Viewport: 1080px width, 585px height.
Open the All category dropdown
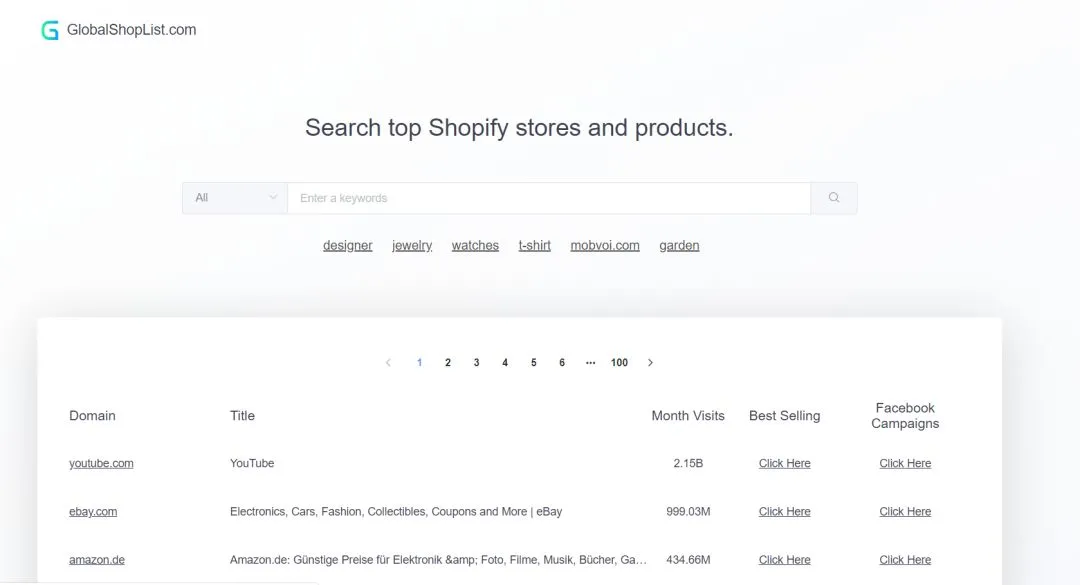[235, 198]
